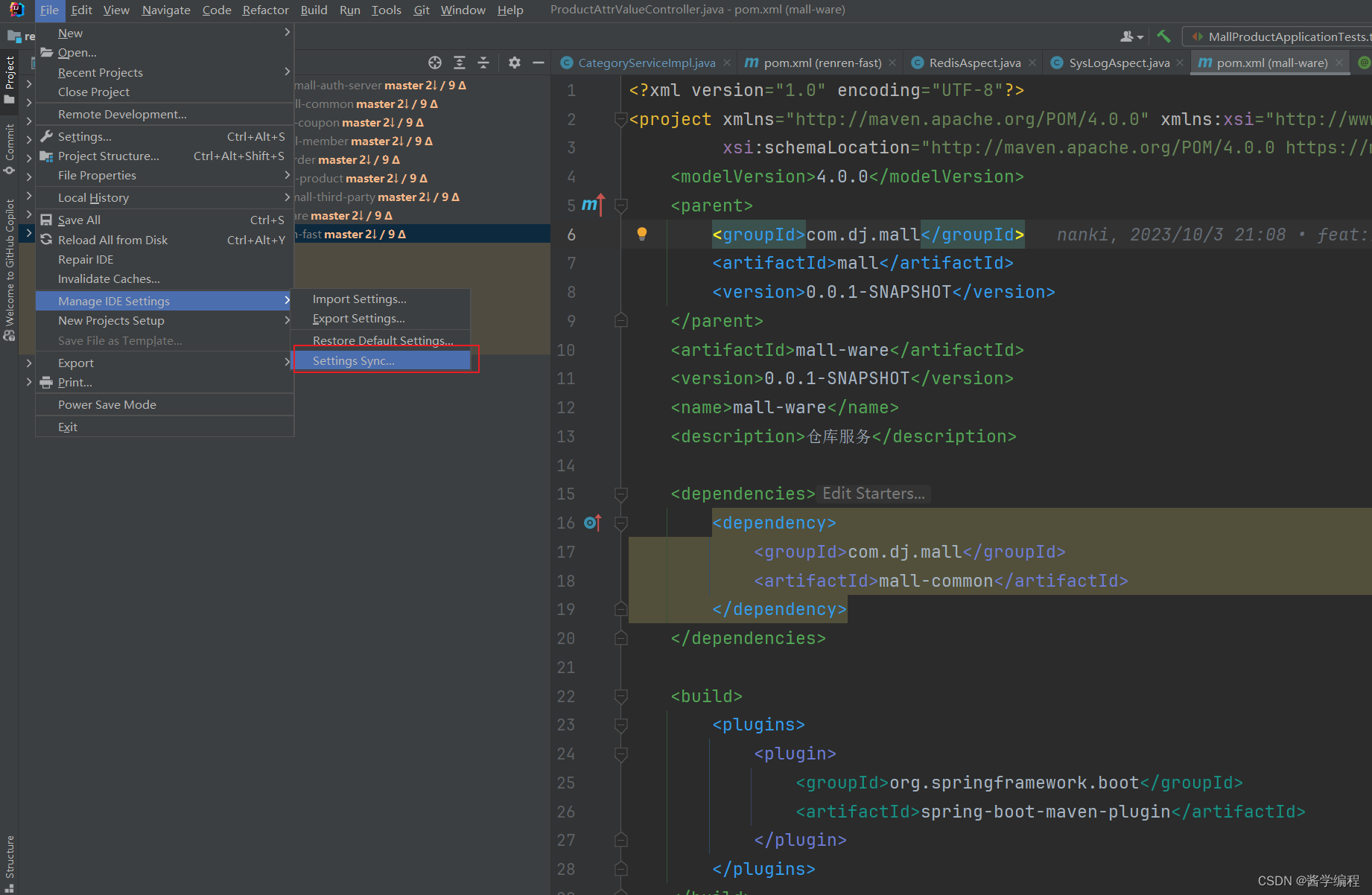This screenshot has height=895, width=1372.
Task: Click the navigation gutter arrow at line 16
Action: point(592,522)
